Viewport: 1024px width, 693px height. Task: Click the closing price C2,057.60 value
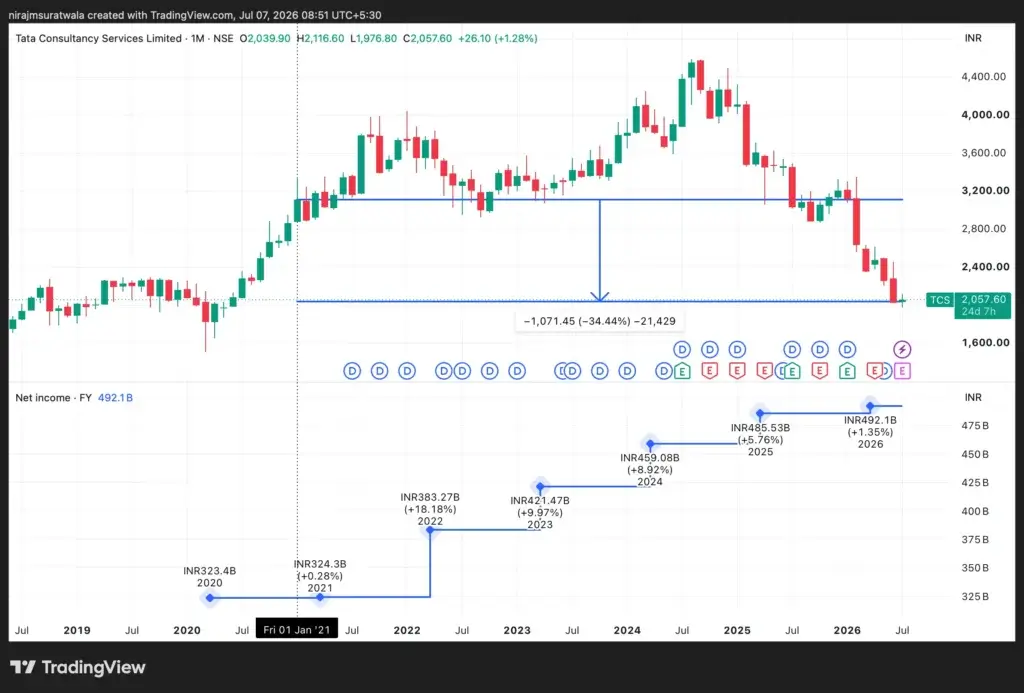pyautogui.click(x=427, y=39)
